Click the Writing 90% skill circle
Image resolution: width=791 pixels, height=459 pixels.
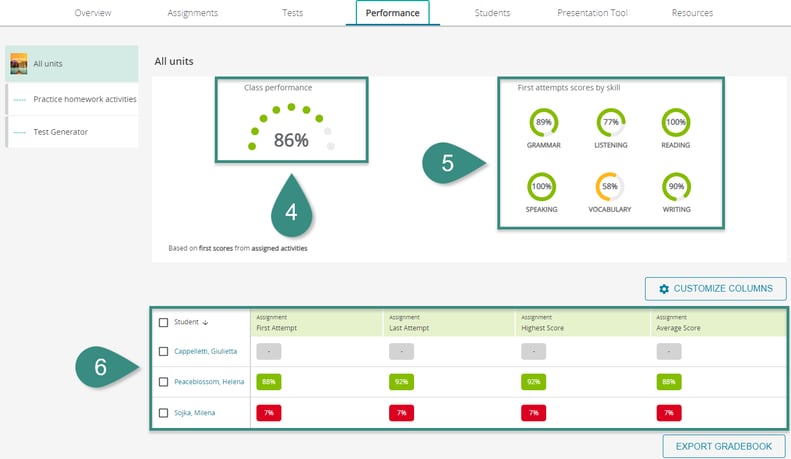pos(677,187)
